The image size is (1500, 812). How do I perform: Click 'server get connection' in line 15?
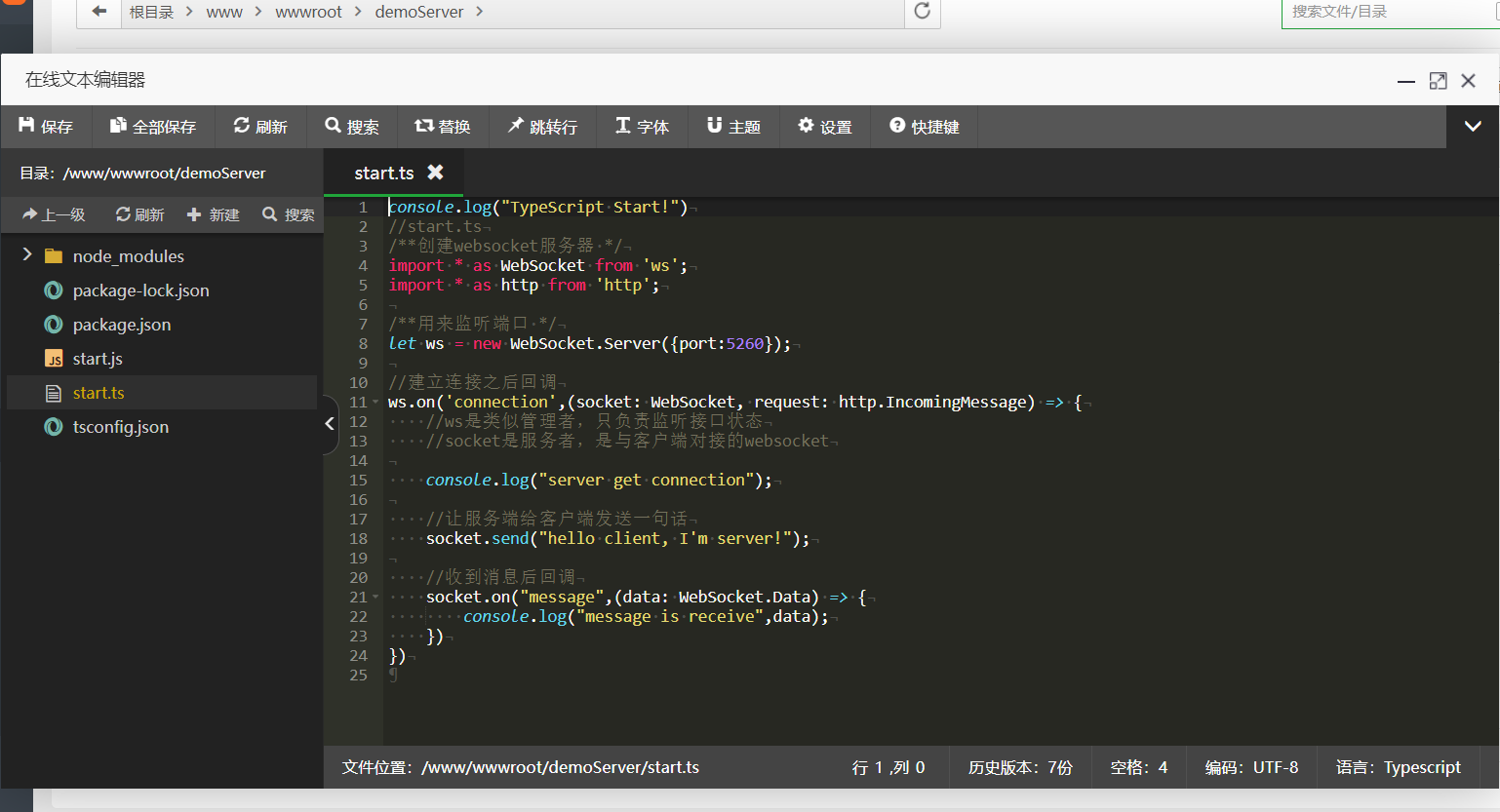[x=646, y=480]
